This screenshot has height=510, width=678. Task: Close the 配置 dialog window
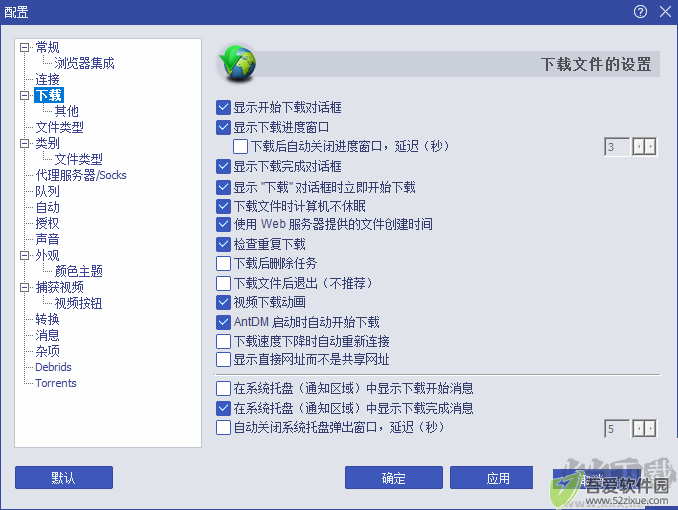665,12
